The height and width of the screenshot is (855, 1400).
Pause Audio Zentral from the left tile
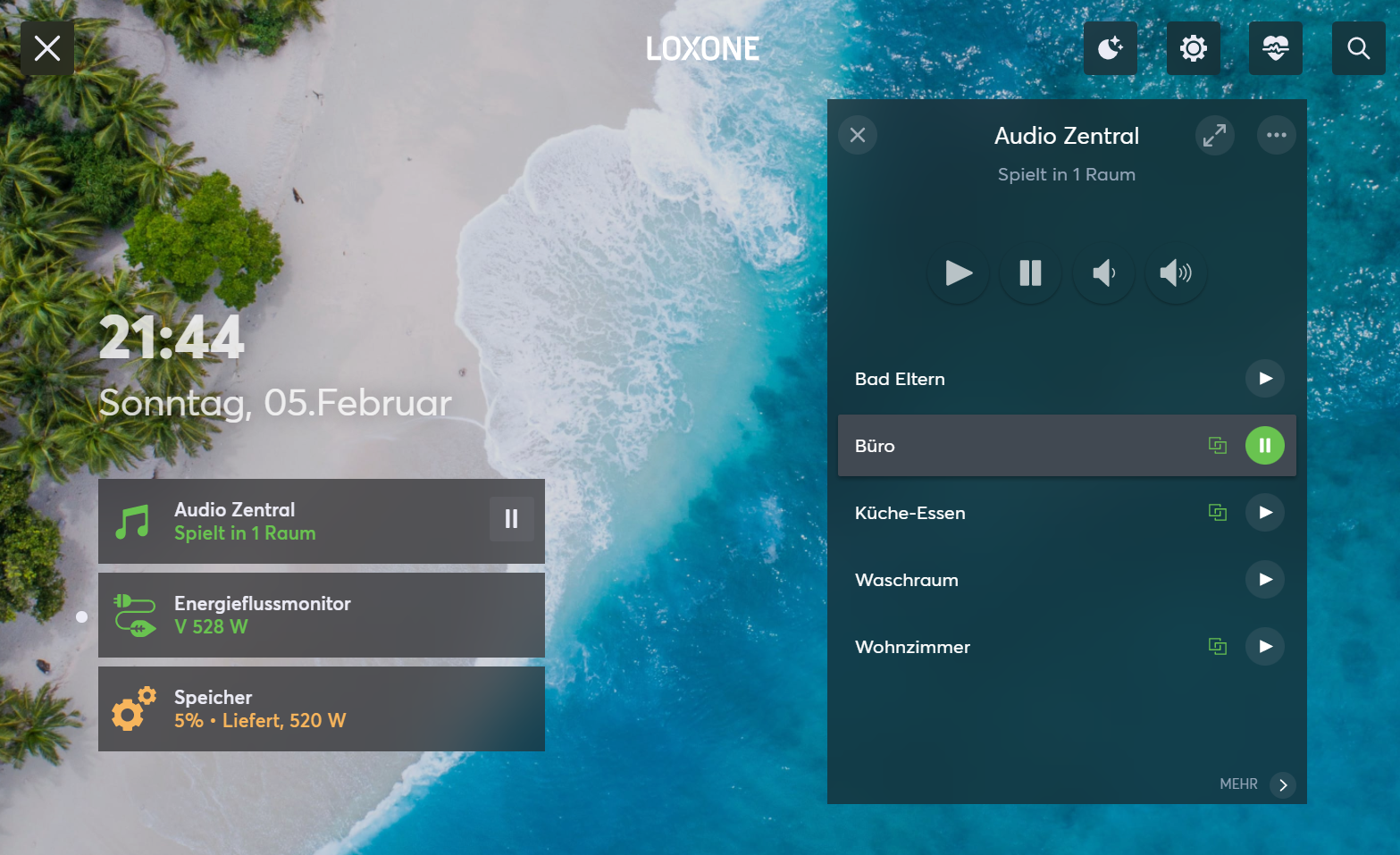(x=512, y=519)
